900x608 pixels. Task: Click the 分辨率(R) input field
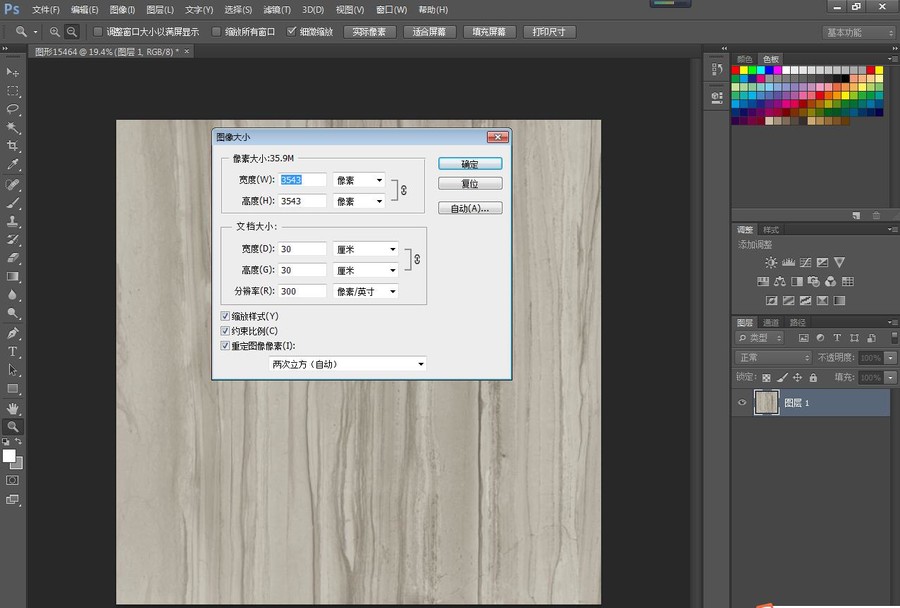(302, 292)
